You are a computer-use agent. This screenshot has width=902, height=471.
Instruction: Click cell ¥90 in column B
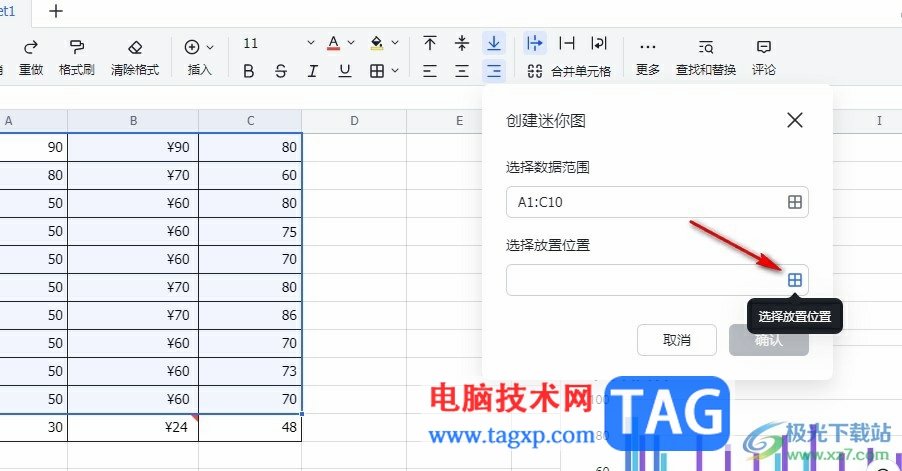pyautogui.click(x=133, y=147)
